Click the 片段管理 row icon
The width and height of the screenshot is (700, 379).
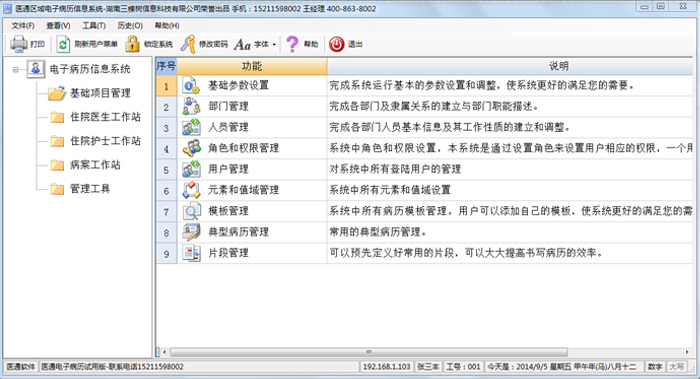[x=191, y=253]
